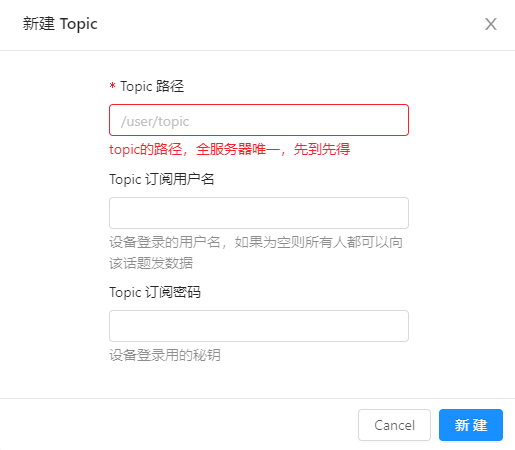This screenshot has width=515, height=450.
Task: Select the Topic 订阅密码 input box
Action: coord(259,326)
